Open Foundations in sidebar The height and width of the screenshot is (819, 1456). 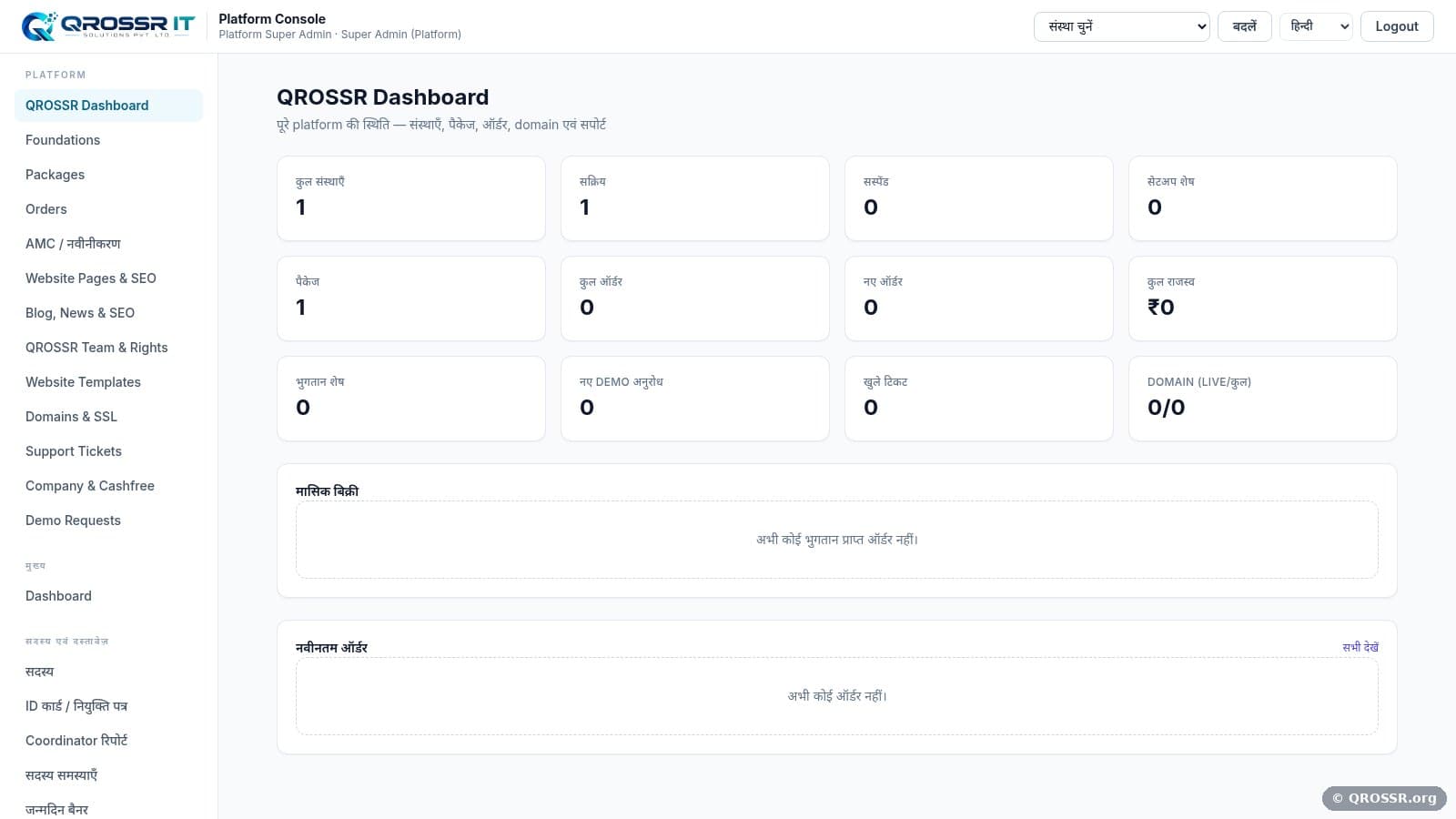[108, 140]
